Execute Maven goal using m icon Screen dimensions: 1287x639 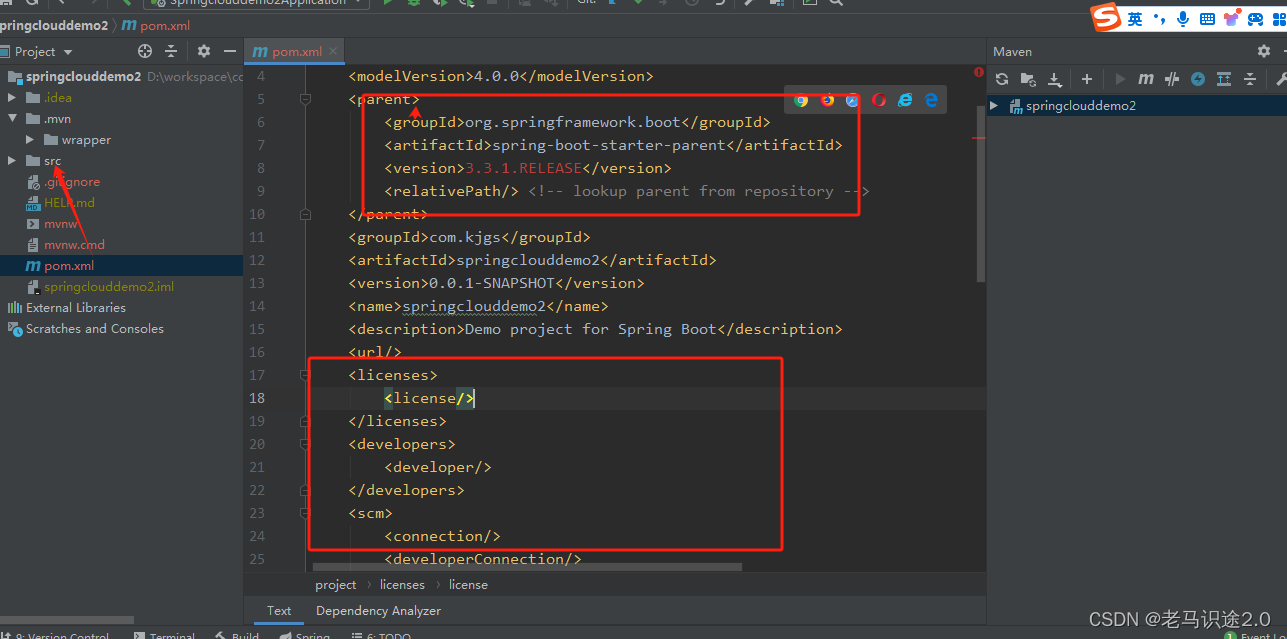pyautogui.click(x=1146, y=79)
